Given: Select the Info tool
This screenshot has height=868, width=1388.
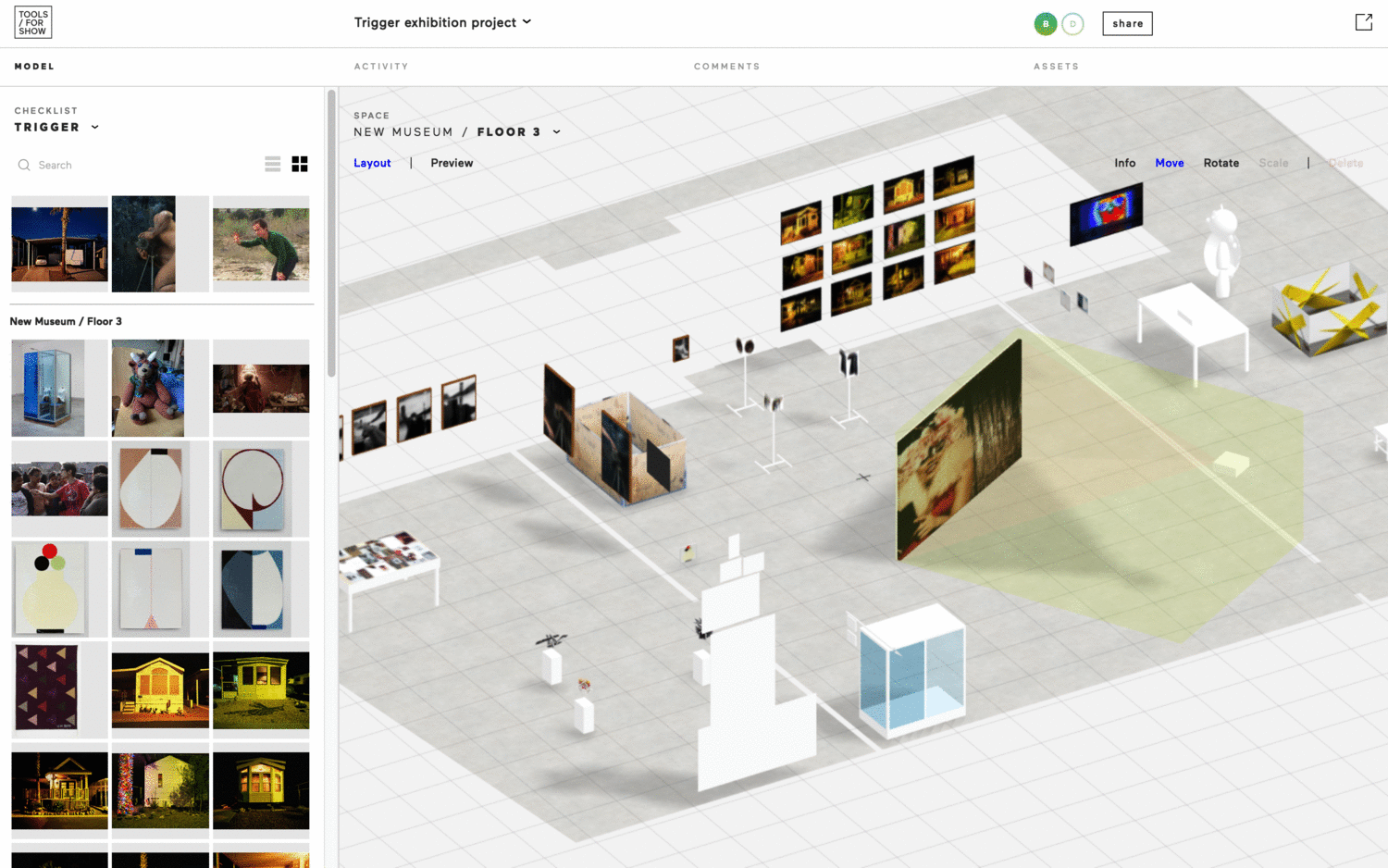Looking at the screenshot, I should 1125,163.
